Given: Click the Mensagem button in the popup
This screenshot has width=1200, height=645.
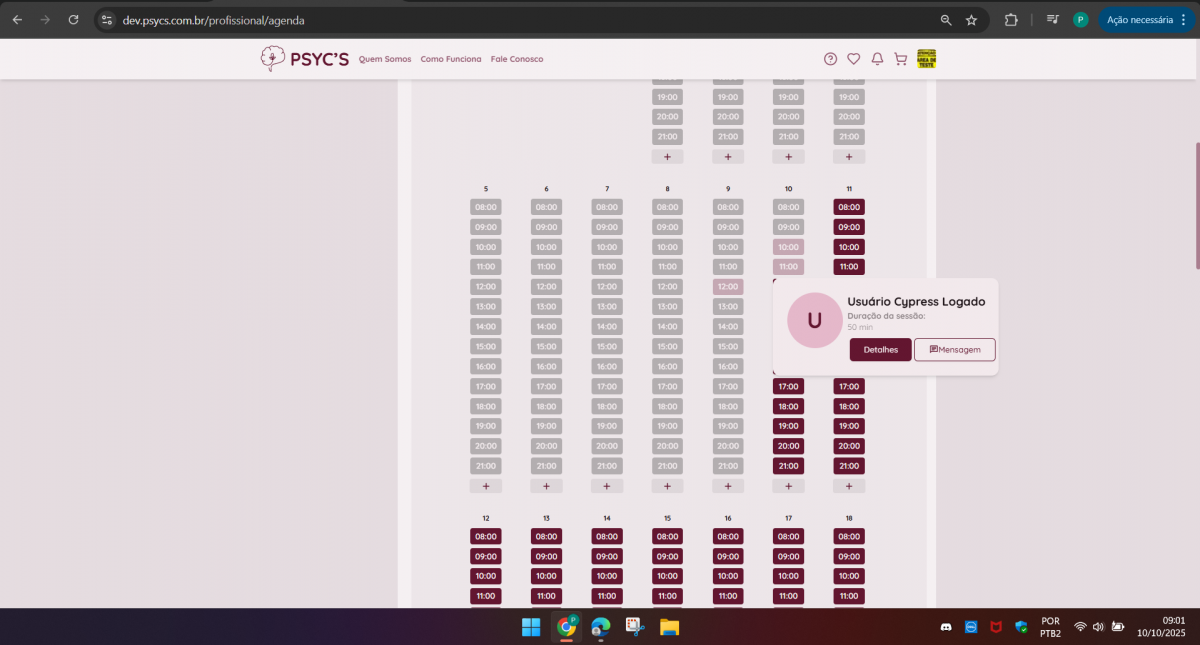Looking at the screenshot, I should point(954,349).
